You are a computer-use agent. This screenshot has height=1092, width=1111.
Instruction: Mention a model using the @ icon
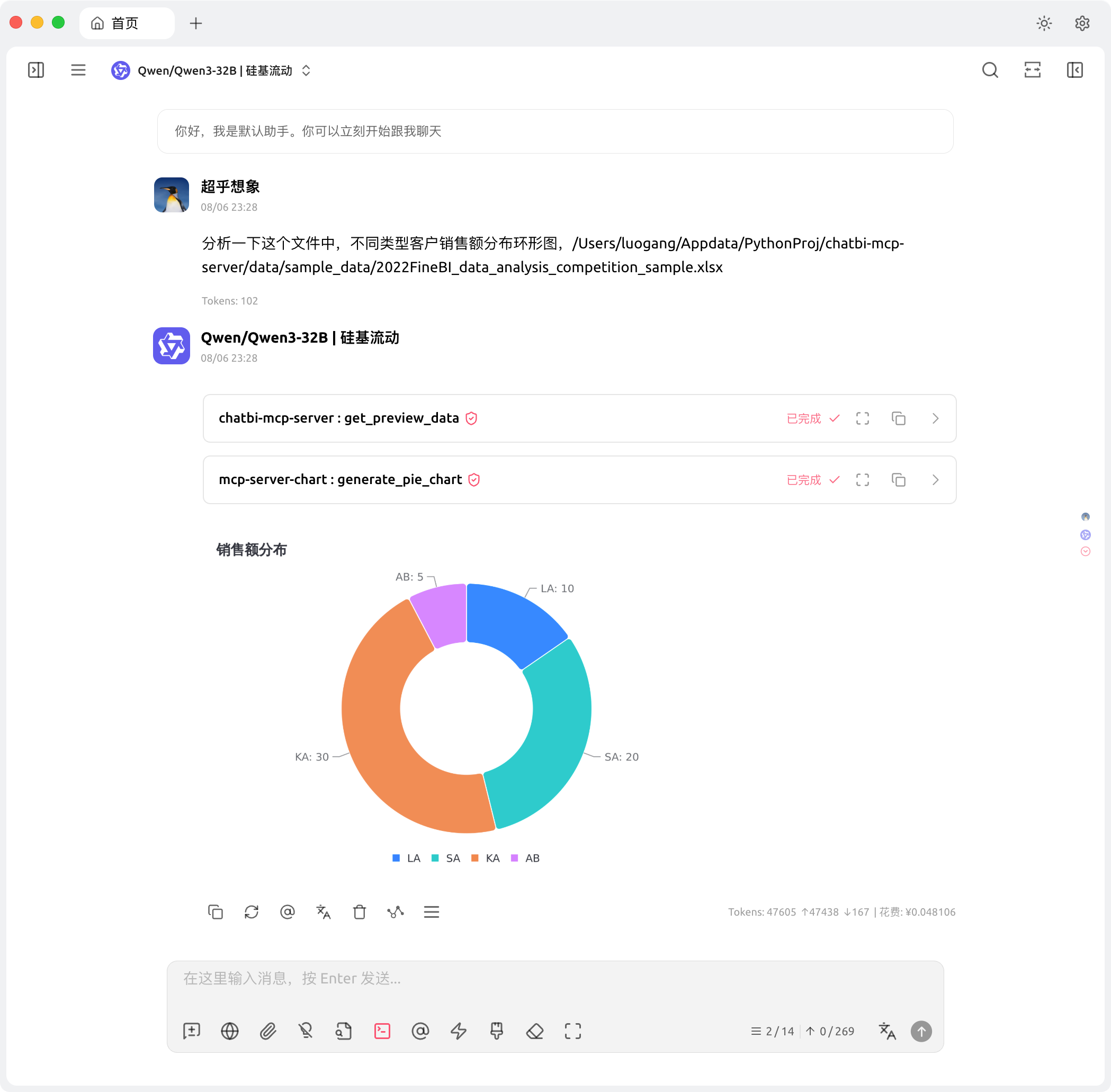[x=420, y=1031]
